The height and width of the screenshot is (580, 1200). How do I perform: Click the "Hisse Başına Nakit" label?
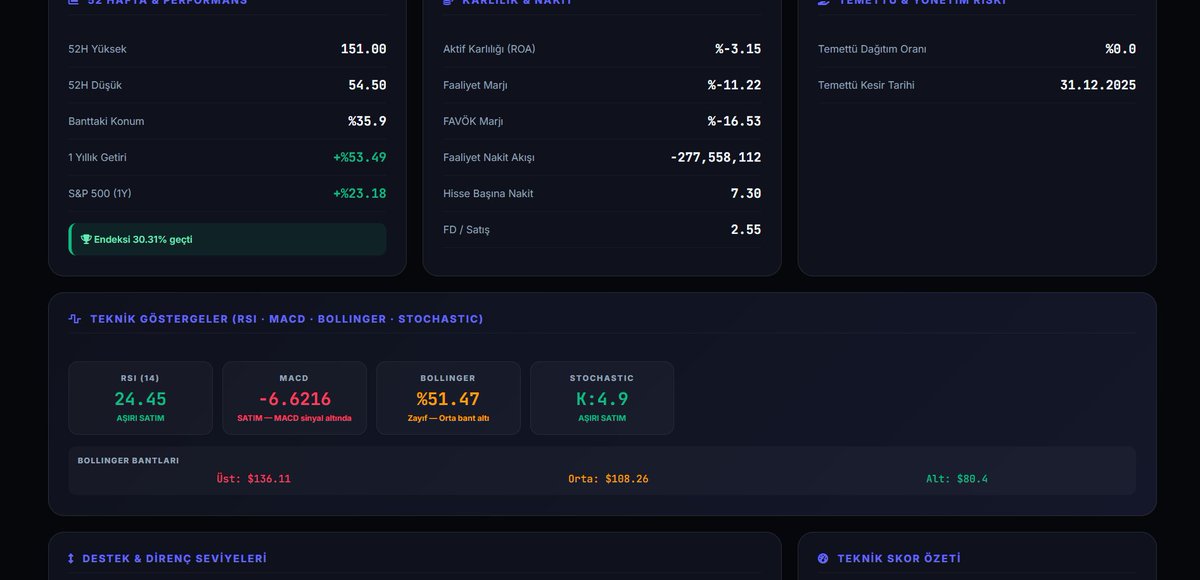[x=488, y=193]
